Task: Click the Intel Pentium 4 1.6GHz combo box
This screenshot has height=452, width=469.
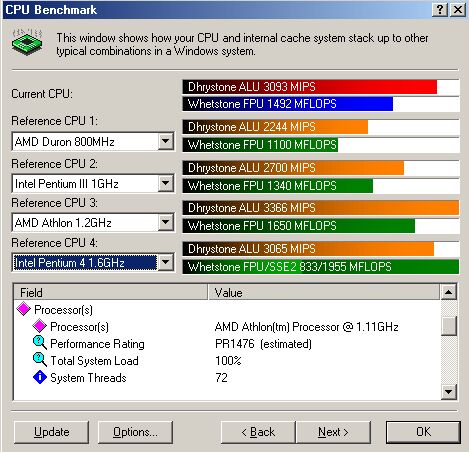Action: (93, 263)
